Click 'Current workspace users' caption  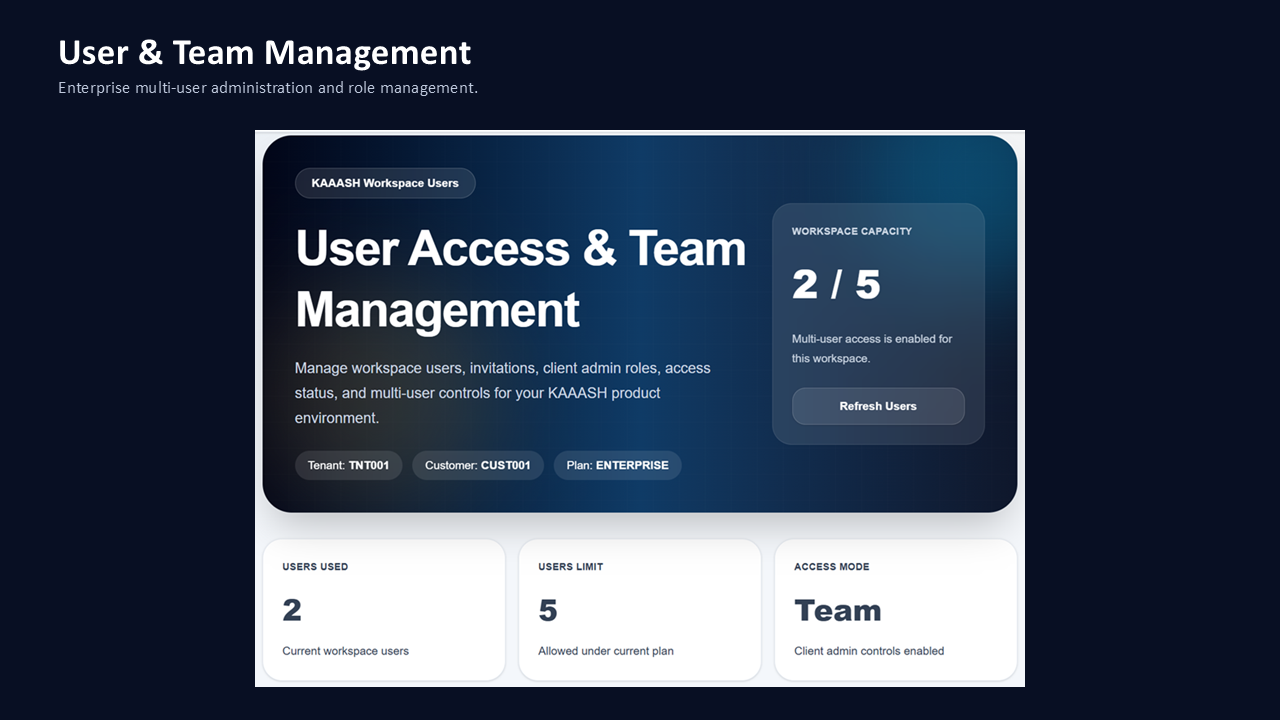click(345, 651)
